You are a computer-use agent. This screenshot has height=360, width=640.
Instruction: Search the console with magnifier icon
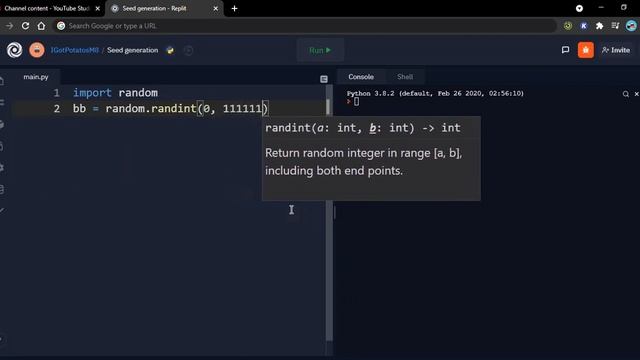point(626,94)
